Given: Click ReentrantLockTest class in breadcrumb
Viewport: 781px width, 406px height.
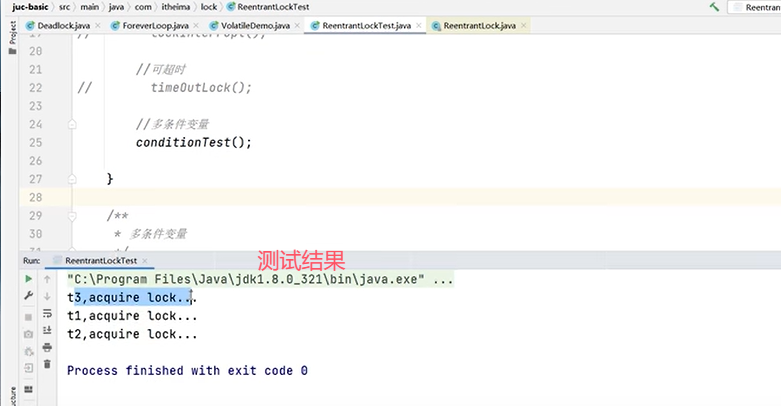Looking at the screenshot, I should click(268, 7).
